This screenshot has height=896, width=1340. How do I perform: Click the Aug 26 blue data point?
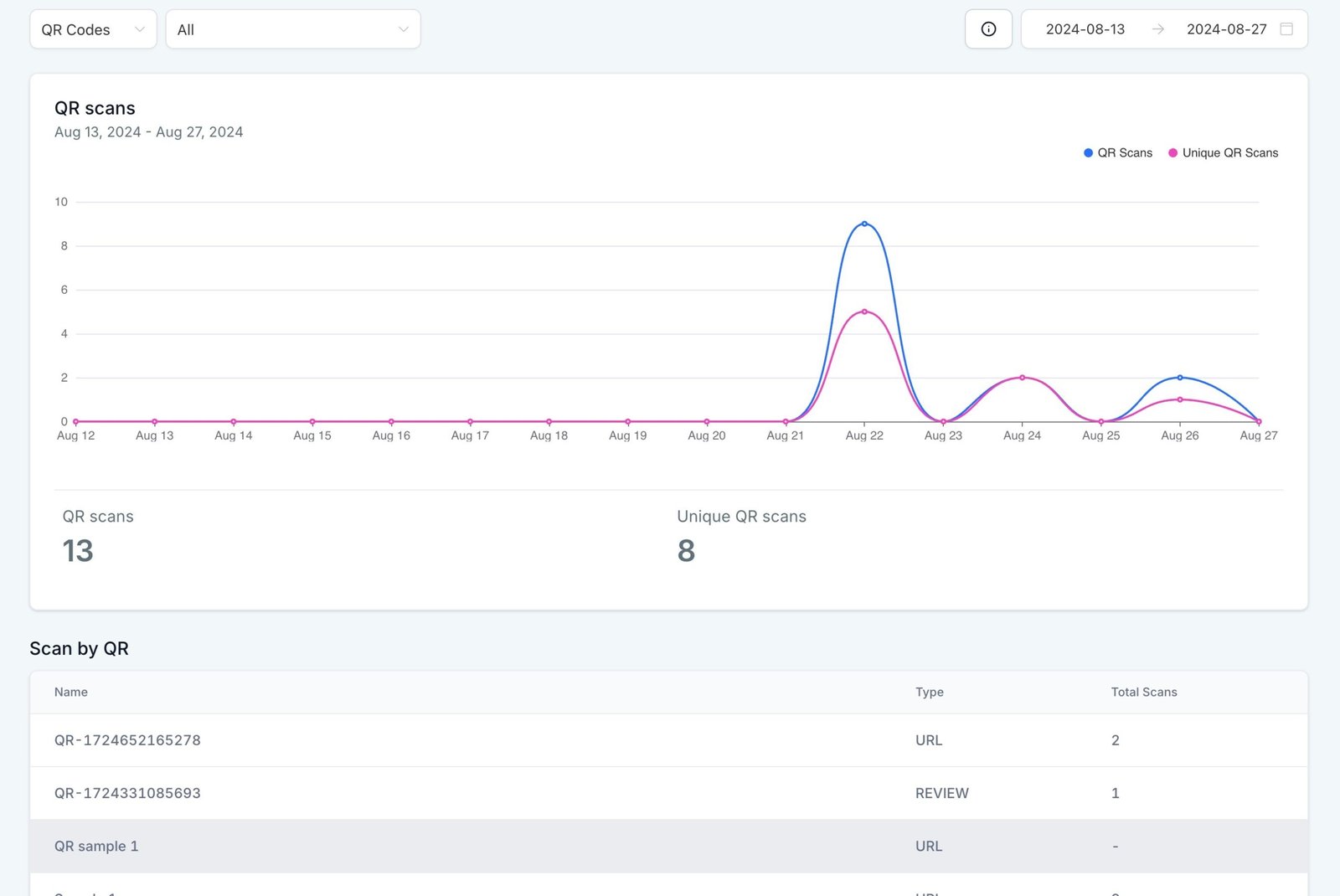tap(1180, 378)
